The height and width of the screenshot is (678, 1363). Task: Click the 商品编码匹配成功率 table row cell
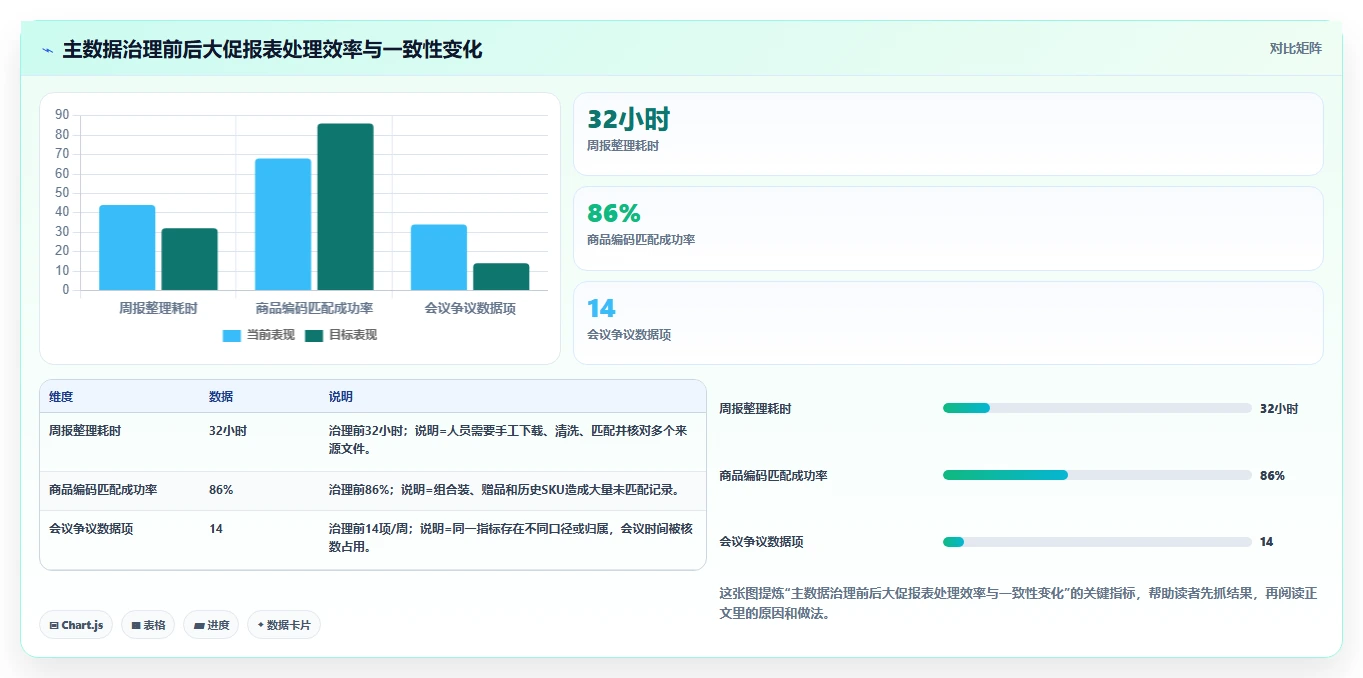pyautogui.click(x=103, y=490)
